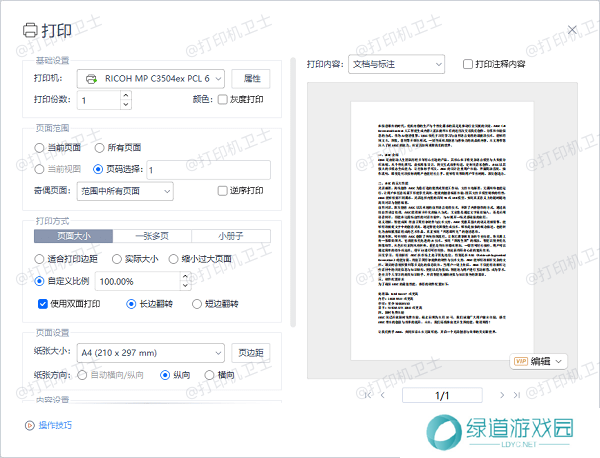The width and height of the screenshot is (600, 458).
Task: Switch to the 一张多页 tab
Action: (152, 236)
